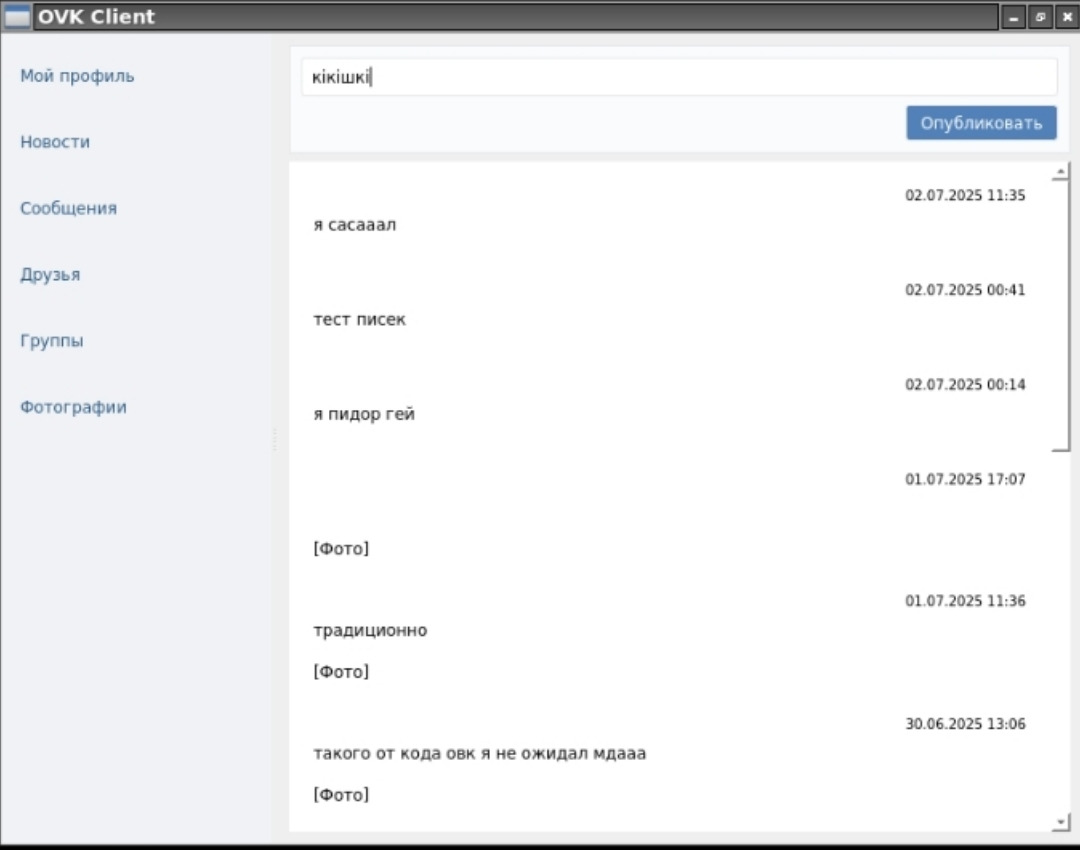The height and width of the screenshot is (850, 1080).
Task: Click the splitter handle between sidebar and feed
Action: (x=274, y=439)
